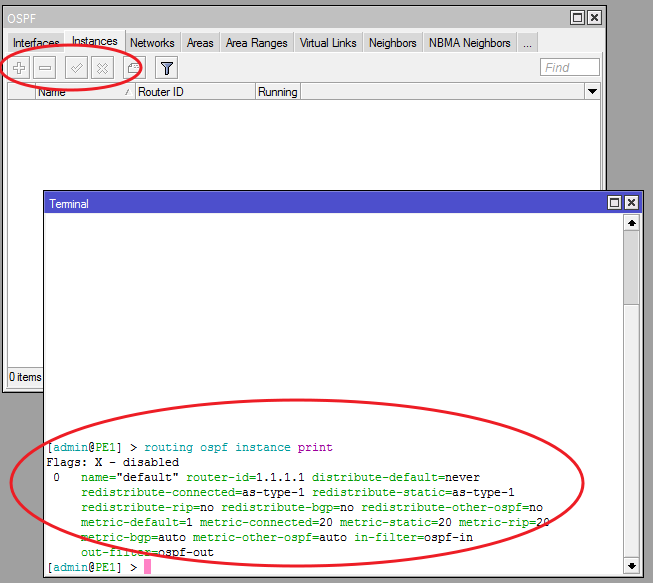Sort by the Router ID column header

(x=195, y=92)
